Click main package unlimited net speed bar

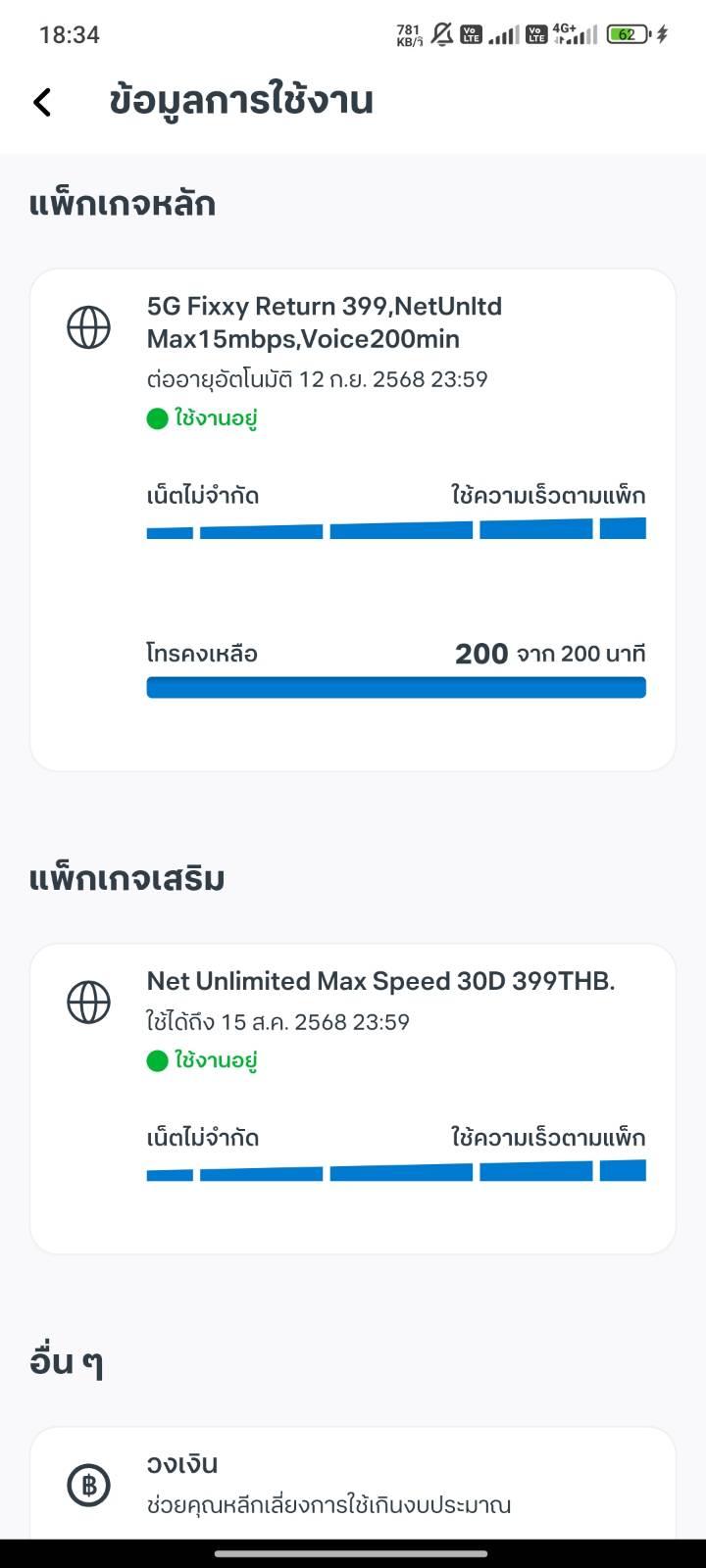(x=396, y=529)
